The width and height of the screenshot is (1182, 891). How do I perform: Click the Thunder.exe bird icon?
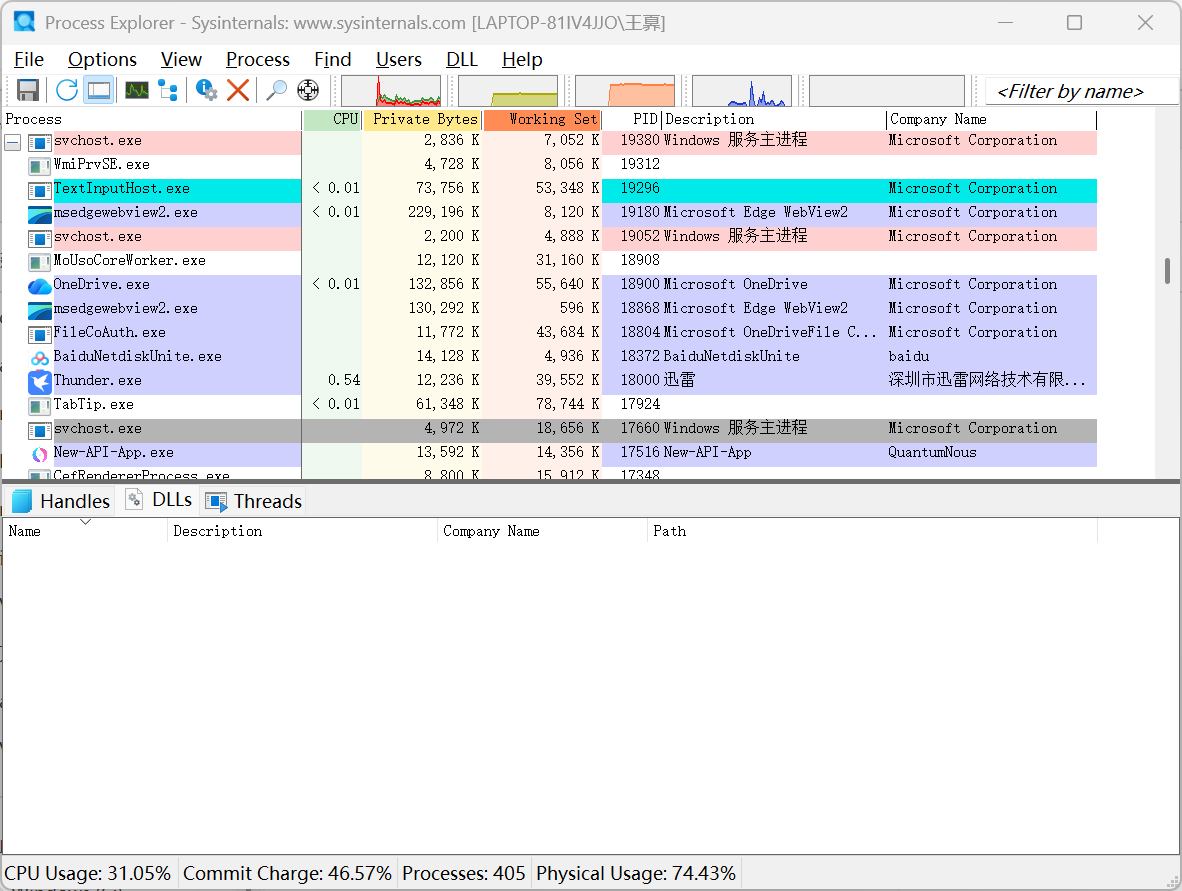[39, 381]
